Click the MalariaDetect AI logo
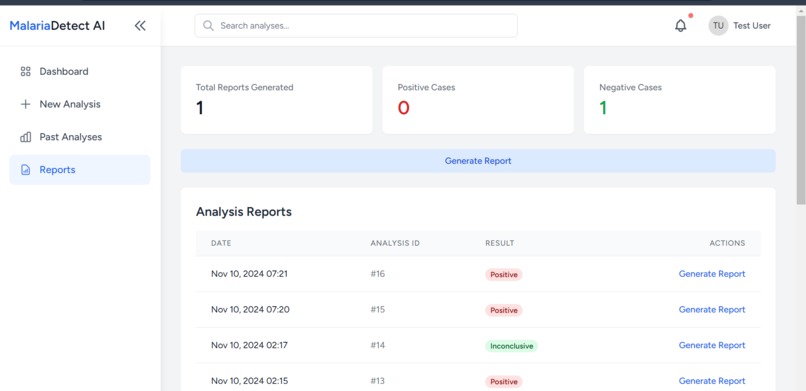The height and width of the screenshot is (391, 806). click(57, 26)
